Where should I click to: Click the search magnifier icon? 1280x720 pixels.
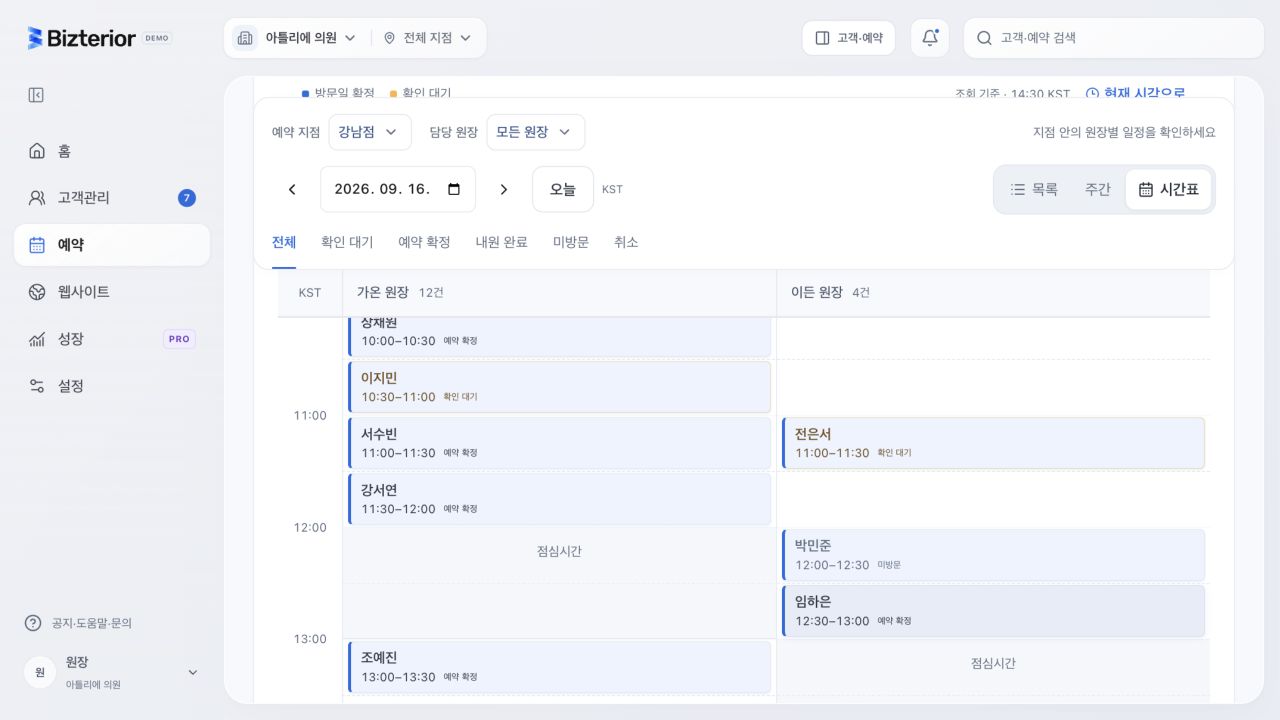tap(984, 38)
